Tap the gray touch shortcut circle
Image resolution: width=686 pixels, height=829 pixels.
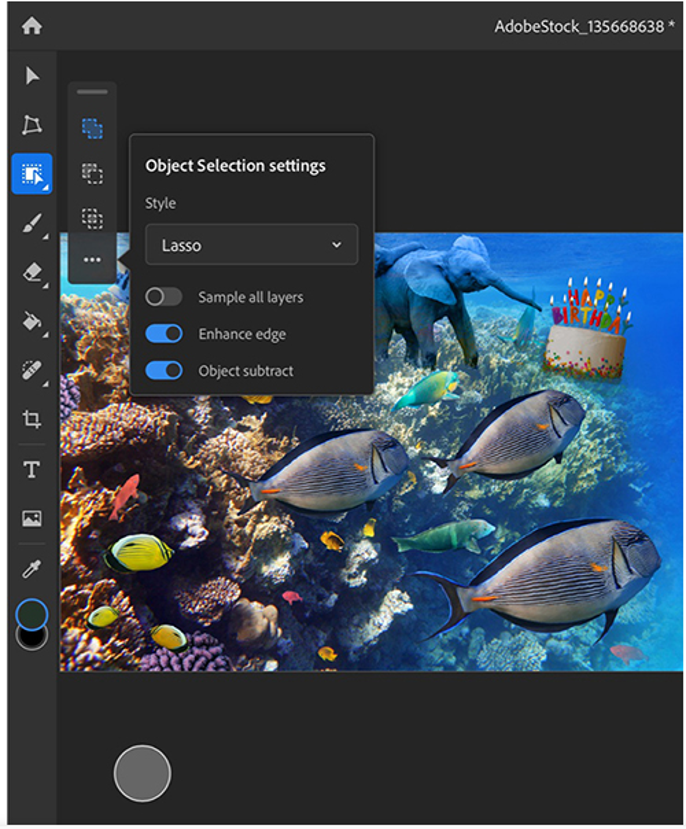142,773
